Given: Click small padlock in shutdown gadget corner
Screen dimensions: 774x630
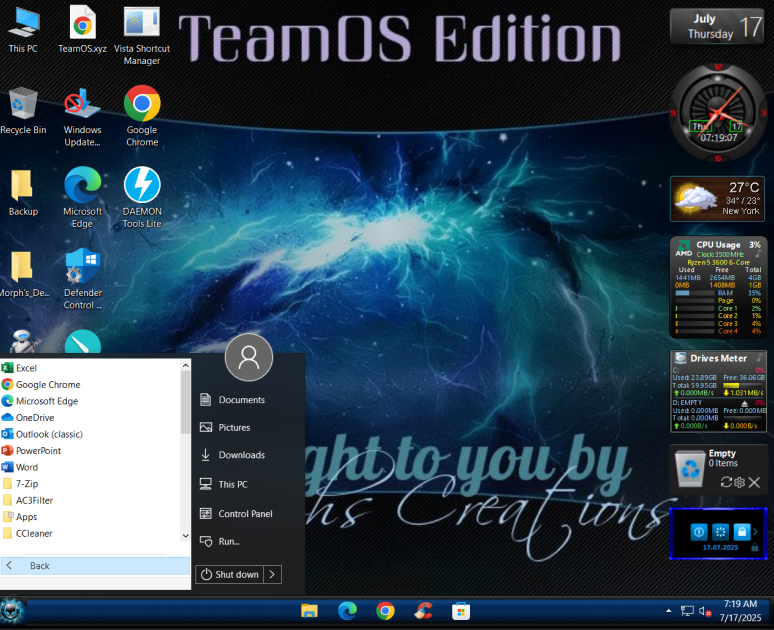Looking at the screenshot, I should click(x=754, y=547).
